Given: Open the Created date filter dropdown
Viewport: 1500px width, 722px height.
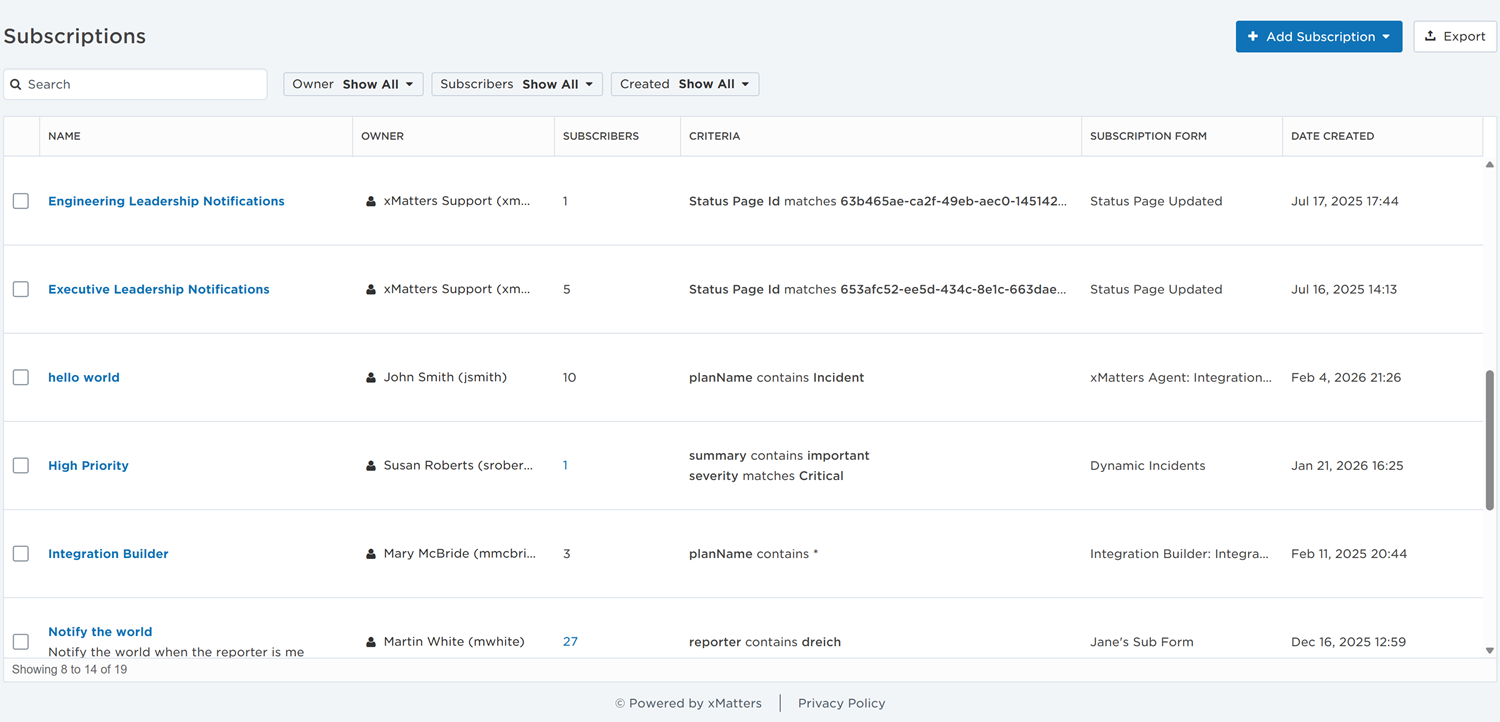Looking at the screenshot, I should tap(684, 84).
